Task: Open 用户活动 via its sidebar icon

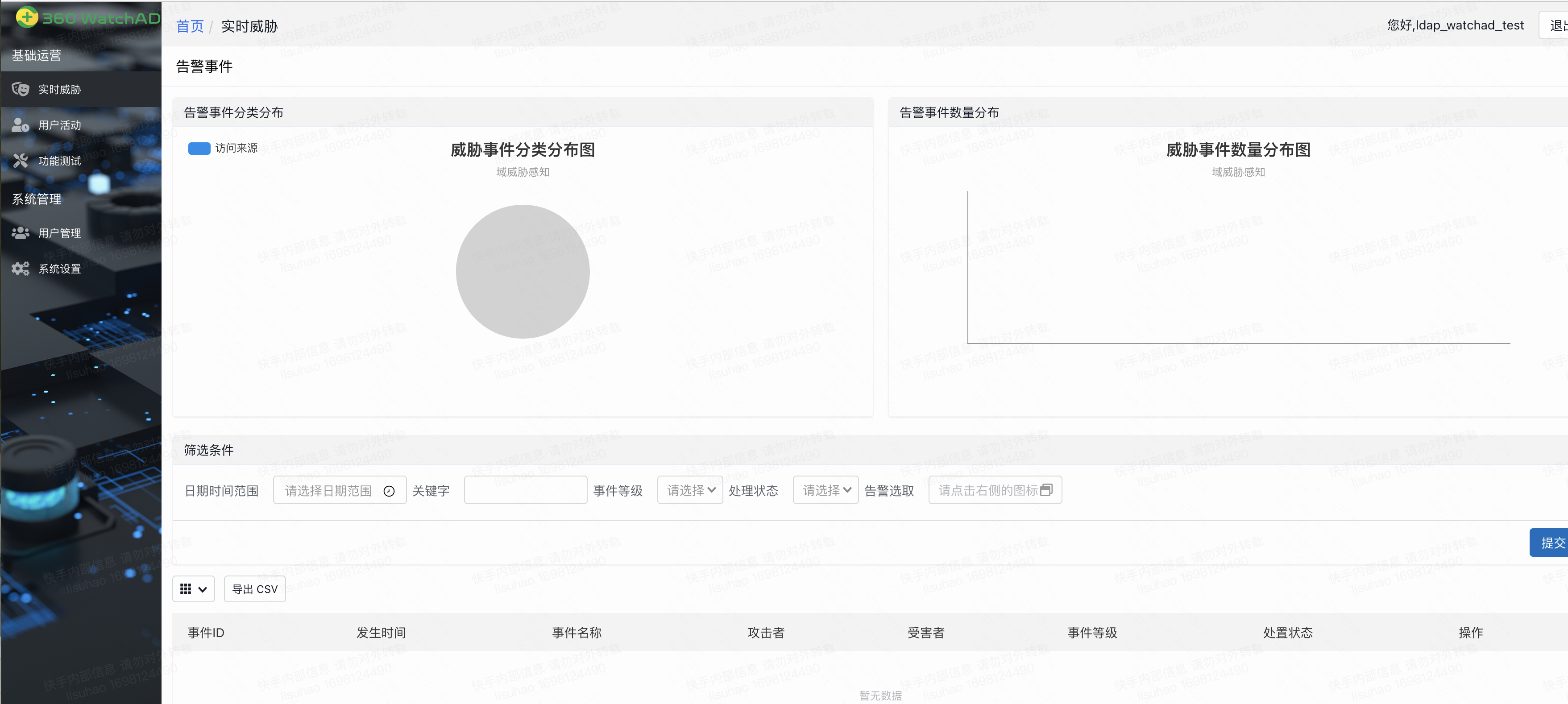Action: (x=20, y=125)
